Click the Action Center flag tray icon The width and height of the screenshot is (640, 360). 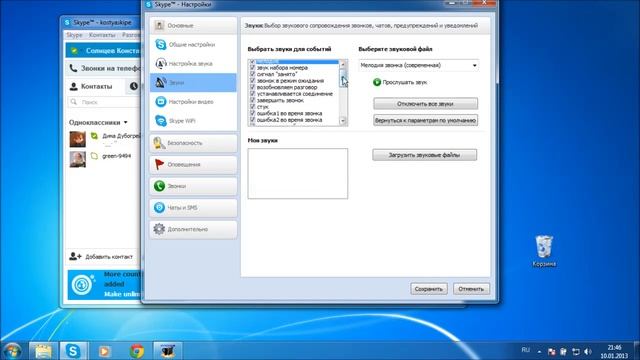(x=551, y=351)
